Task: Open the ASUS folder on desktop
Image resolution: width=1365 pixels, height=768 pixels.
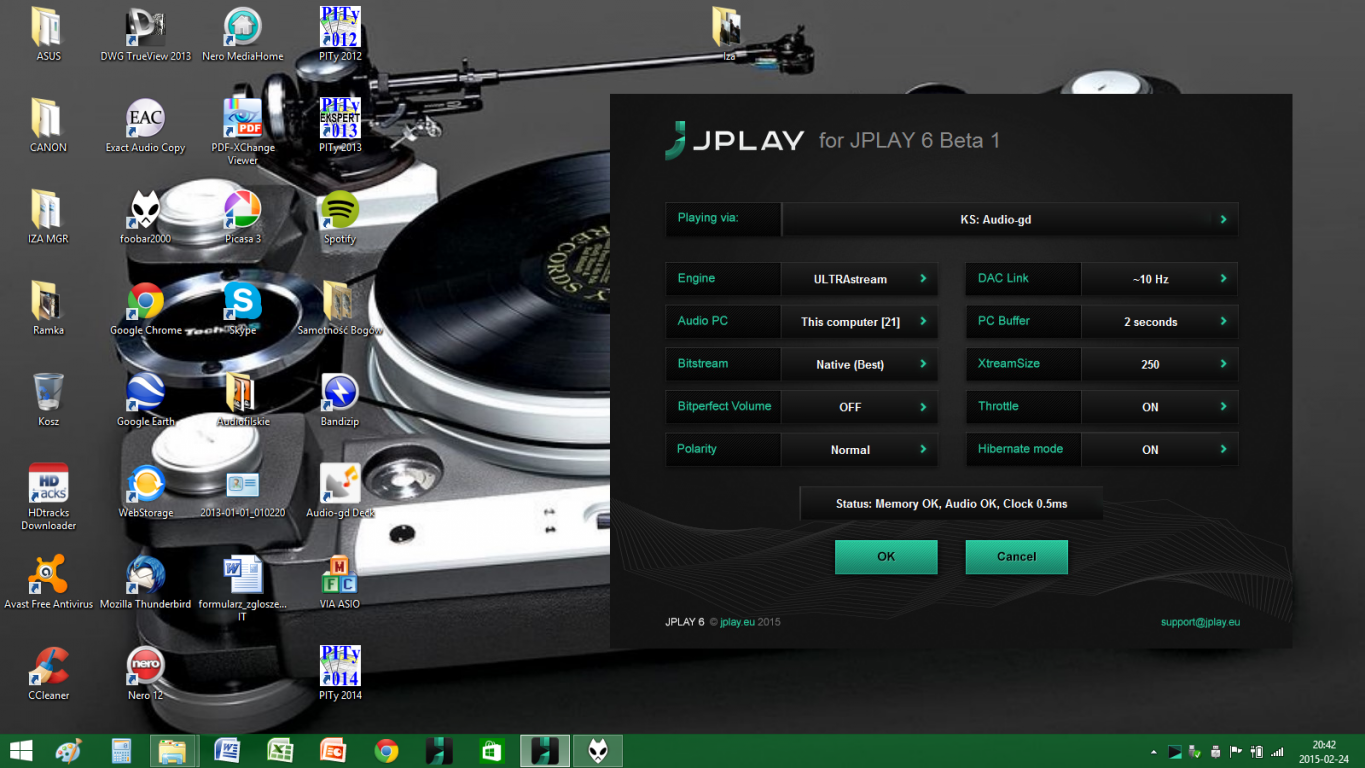Action: click(x=49, y=34)
